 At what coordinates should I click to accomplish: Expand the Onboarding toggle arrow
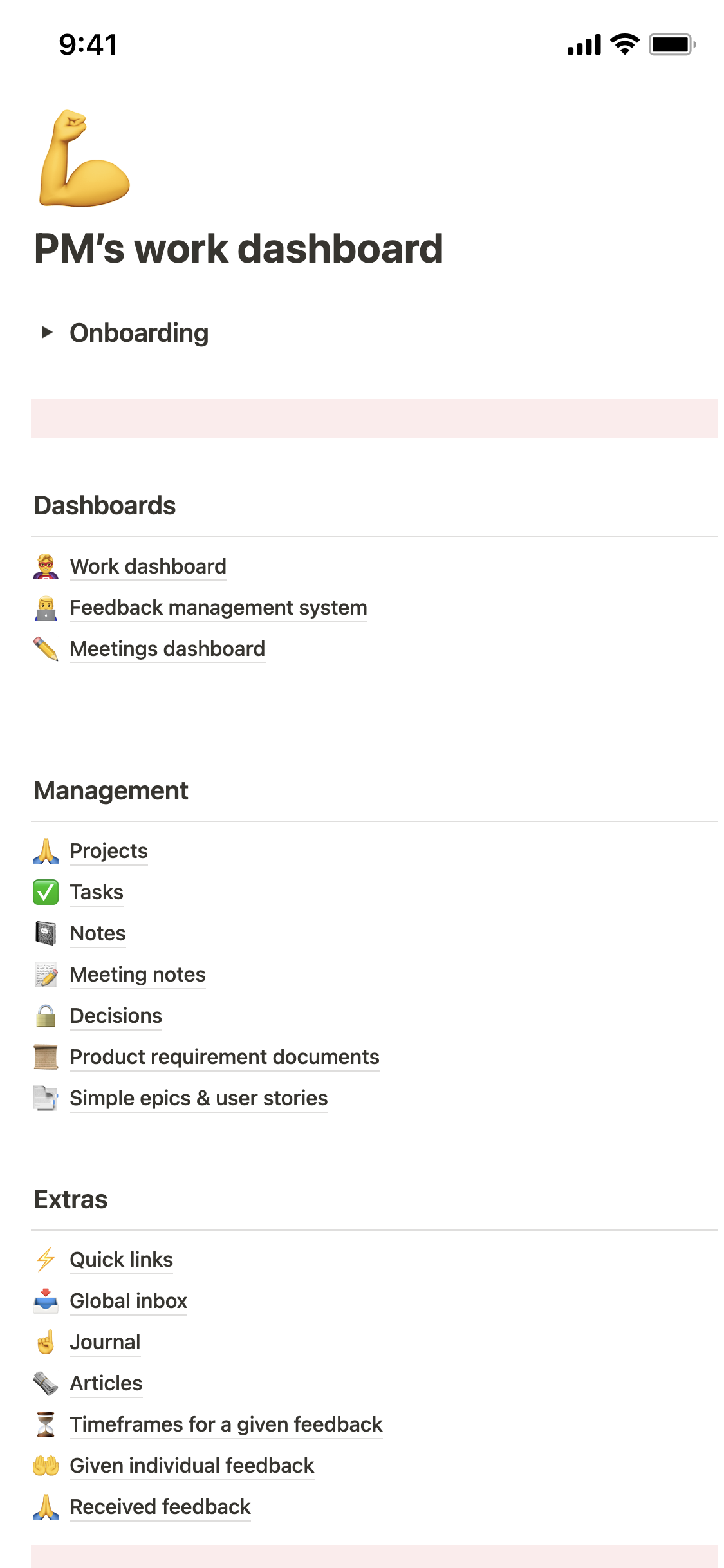[x=46, y=332]
